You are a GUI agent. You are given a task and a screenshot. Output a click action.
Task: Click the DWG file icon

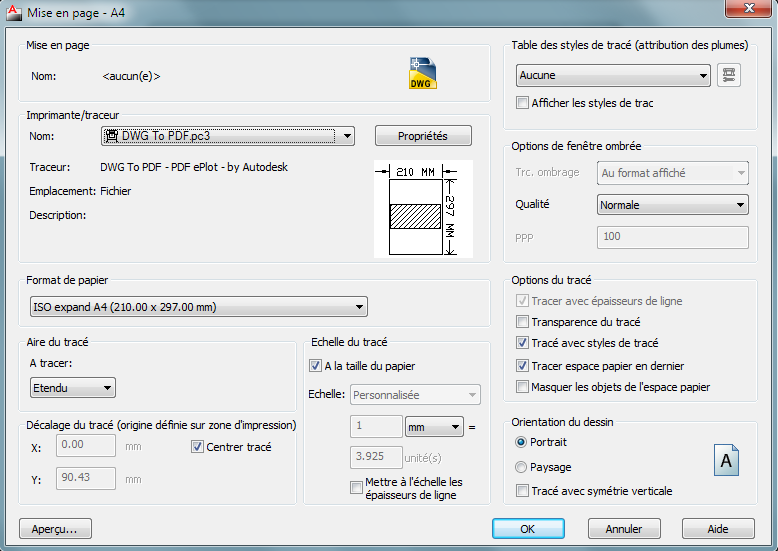(423, 75)
